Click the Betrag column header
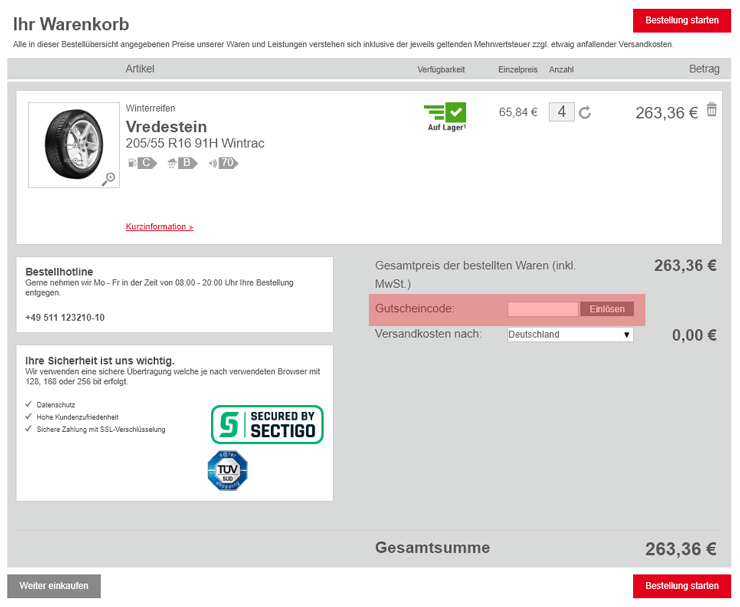The image size is (740, 607). pos(704,69)
